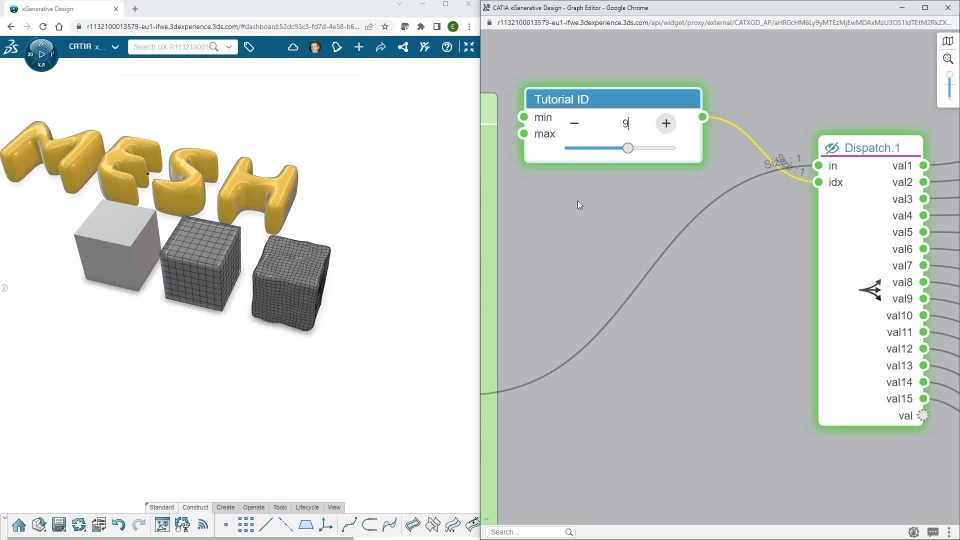This screenshot has width=960, height=540.
Task: Open notifications bell icon
Action: pos(337,47)
